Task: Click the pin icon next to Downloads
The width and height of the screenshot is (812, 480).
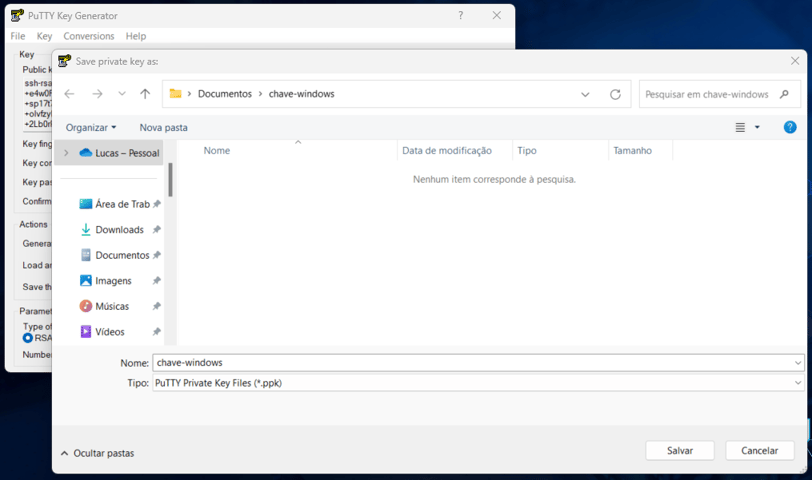Action: point(156,229)
